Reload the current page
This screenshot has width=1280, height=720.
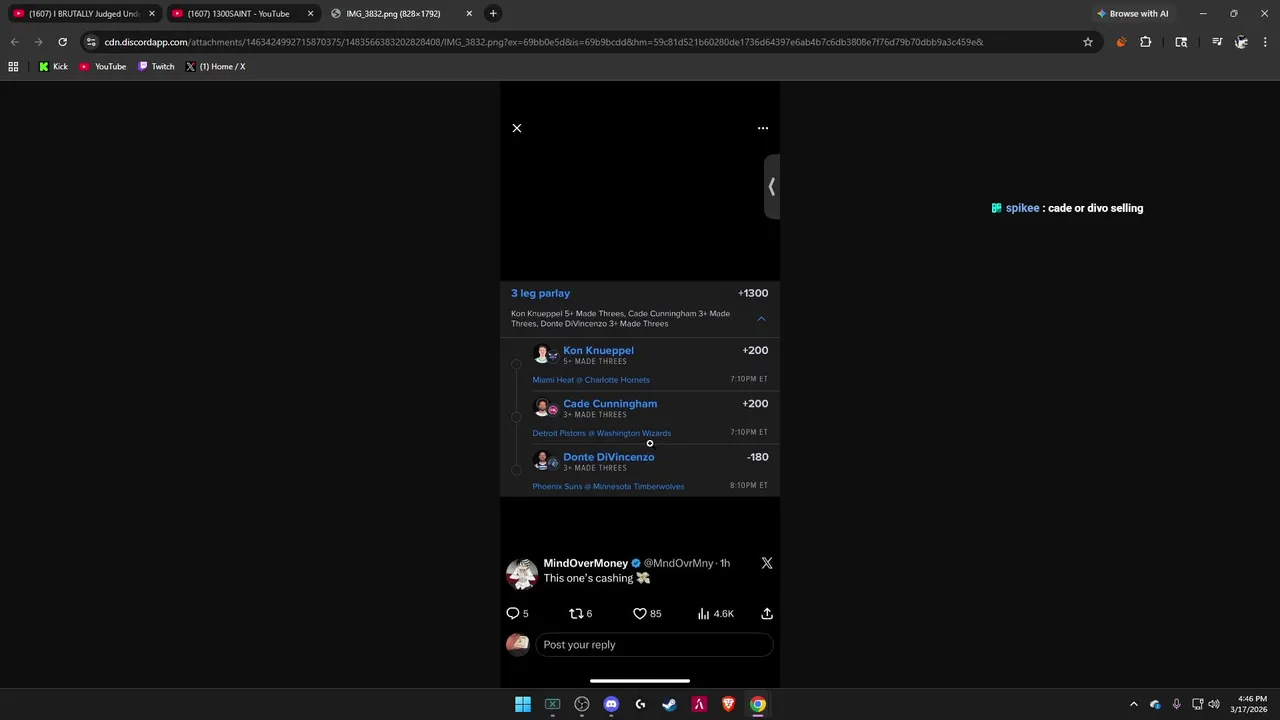(62, 42)
